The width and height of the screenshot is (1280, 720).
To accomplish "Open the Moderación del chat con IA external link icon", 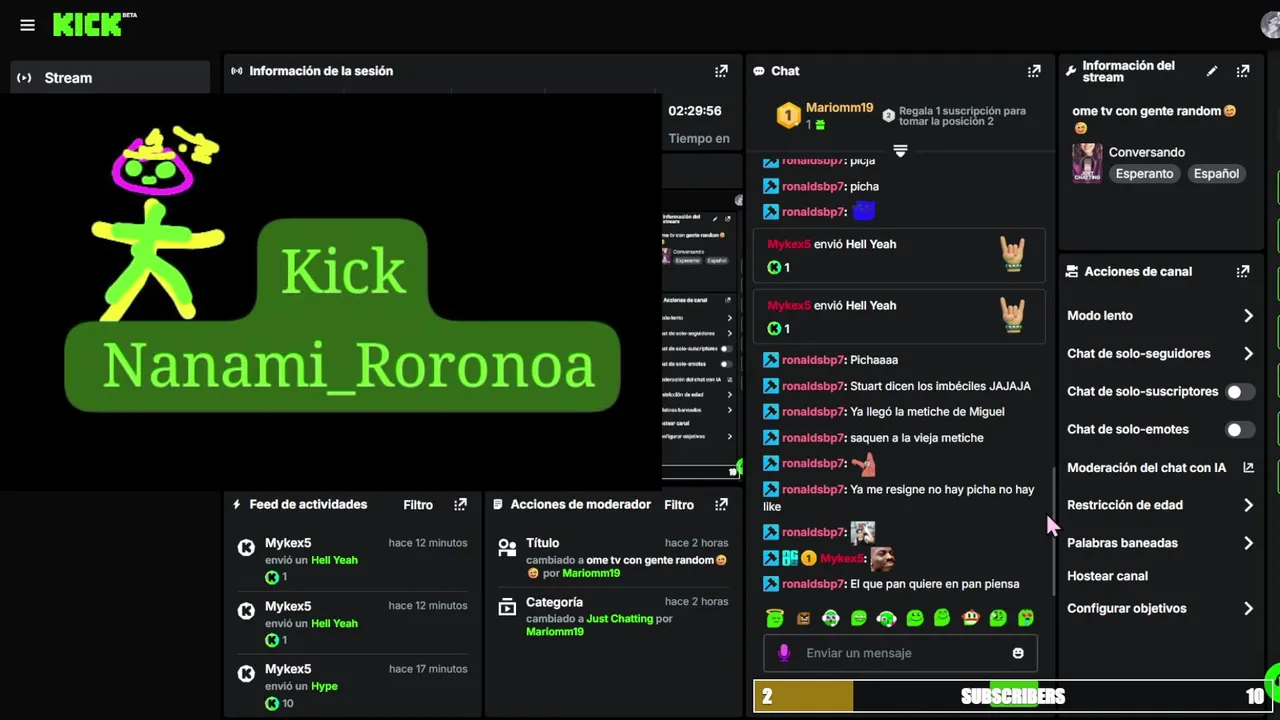I will point(1248,467).
